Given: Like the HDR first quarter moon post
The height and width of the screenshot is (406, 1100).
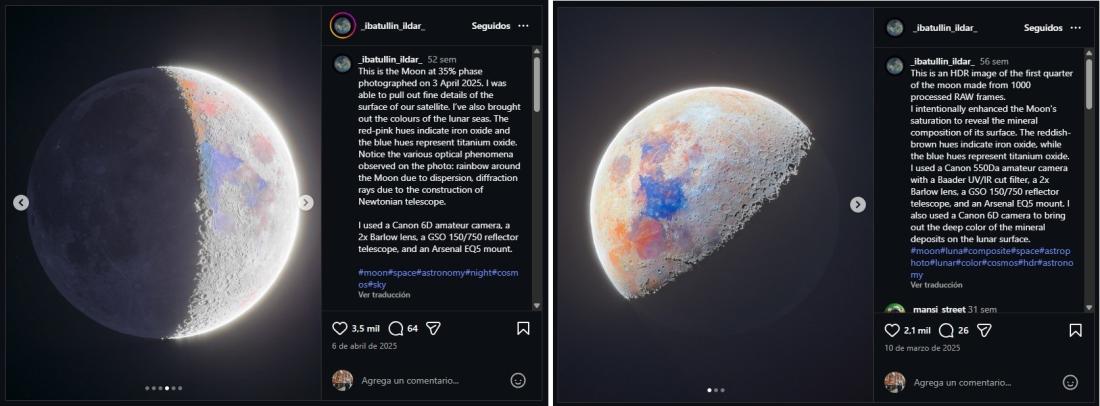Looking at the screenshot, I should click(x=892, y=330).
